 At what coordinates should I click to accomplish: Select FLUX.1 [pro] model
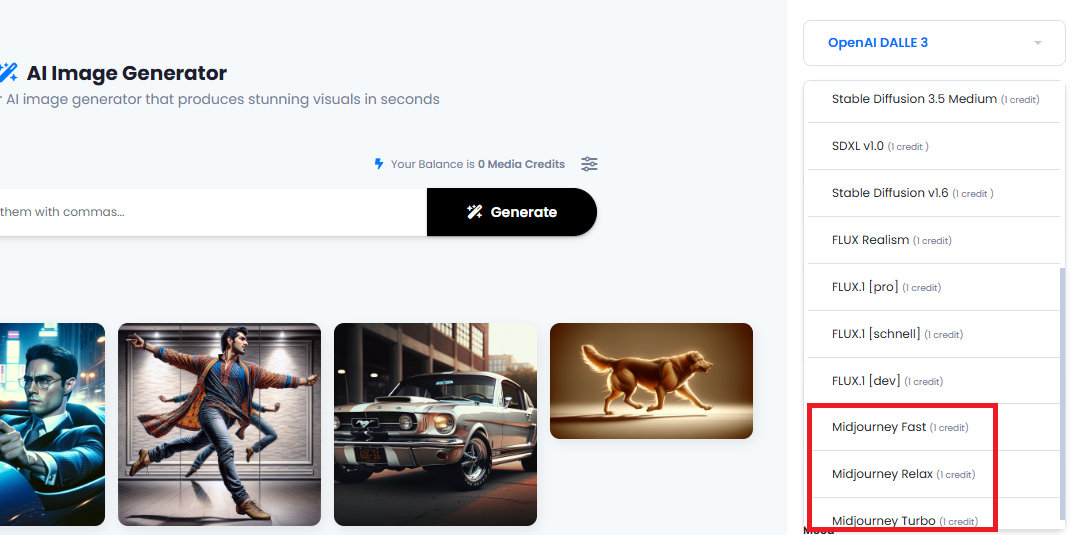click(x=934, y=287)
